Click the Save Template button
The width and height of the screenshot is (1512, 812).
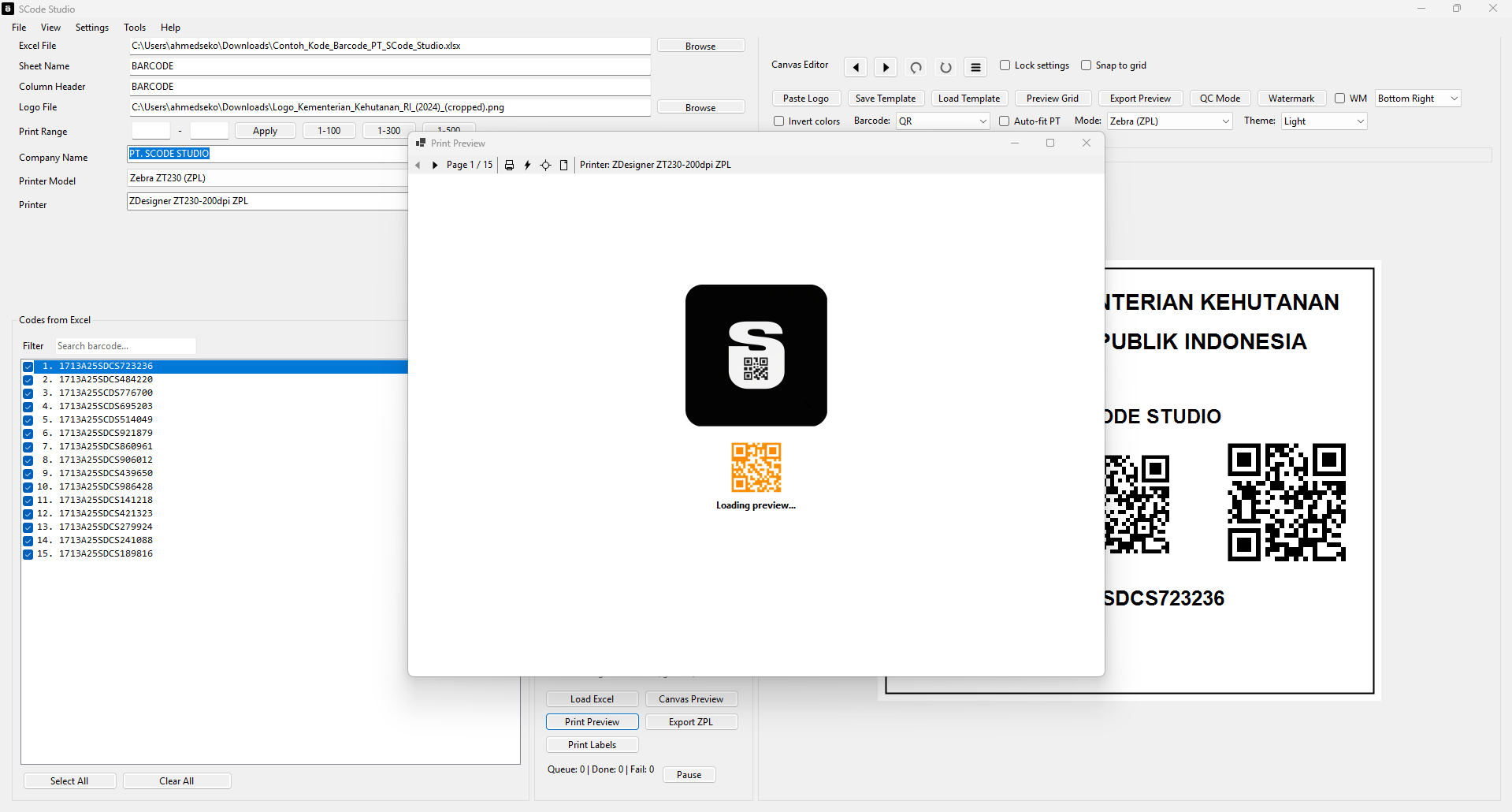tap(886, 99)
